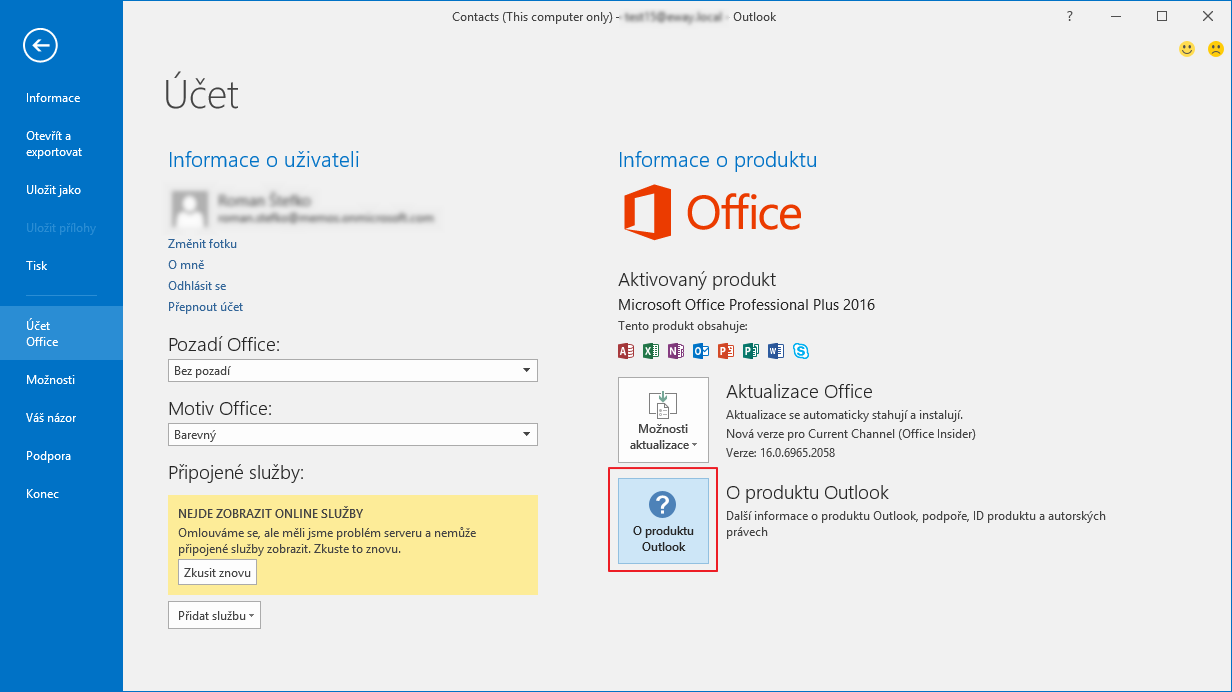Click the Informace o produktu heading
The image size is (1232, 692).
click(x=717, y=160)
